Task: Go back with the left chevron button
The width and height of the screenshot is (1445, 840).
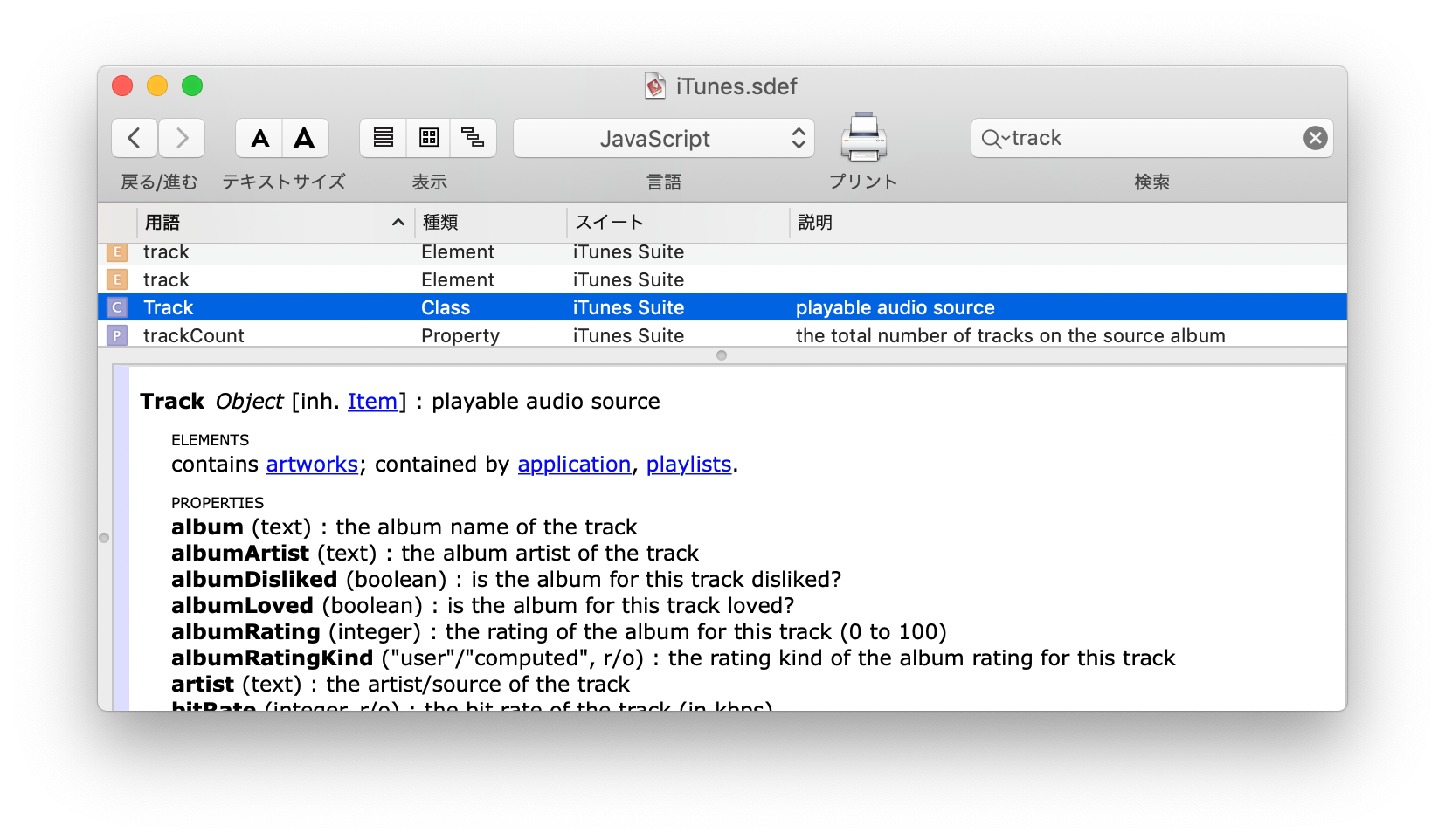Action: click(x=135, y=138)
